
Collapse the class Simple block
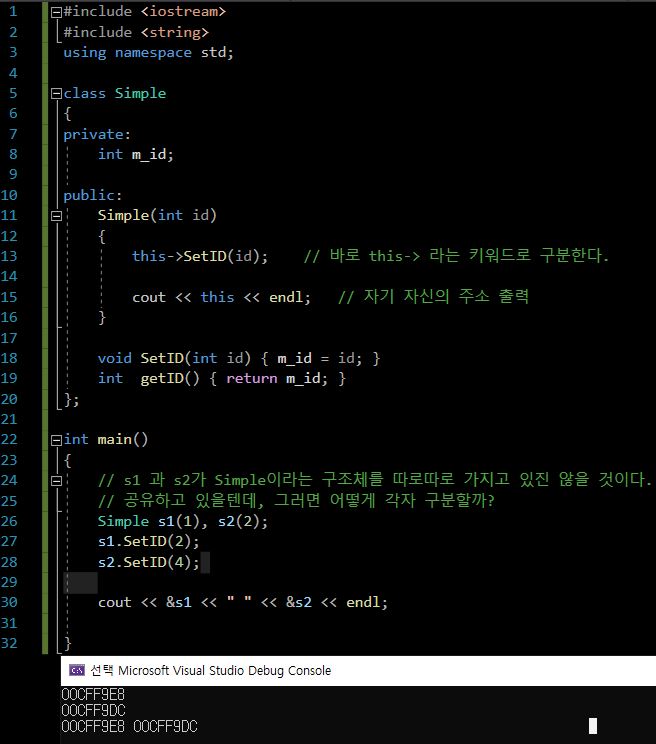(56, 93)
